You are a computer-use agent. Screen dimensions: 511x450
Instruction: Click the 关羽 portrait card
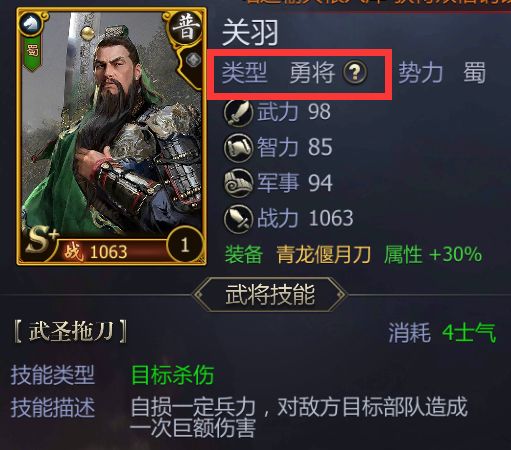[111, 137]
